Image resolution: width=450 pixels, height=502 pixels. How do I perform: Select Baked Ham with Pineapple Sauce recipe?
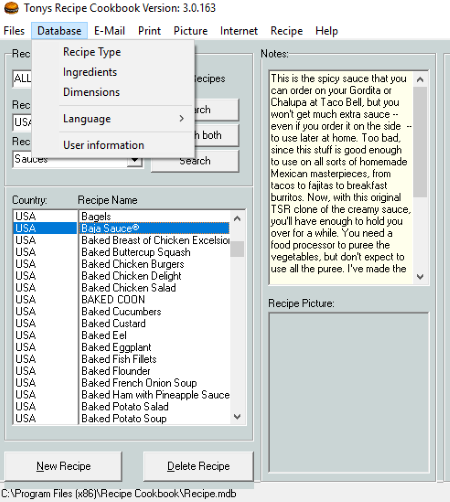coord(155,395)
